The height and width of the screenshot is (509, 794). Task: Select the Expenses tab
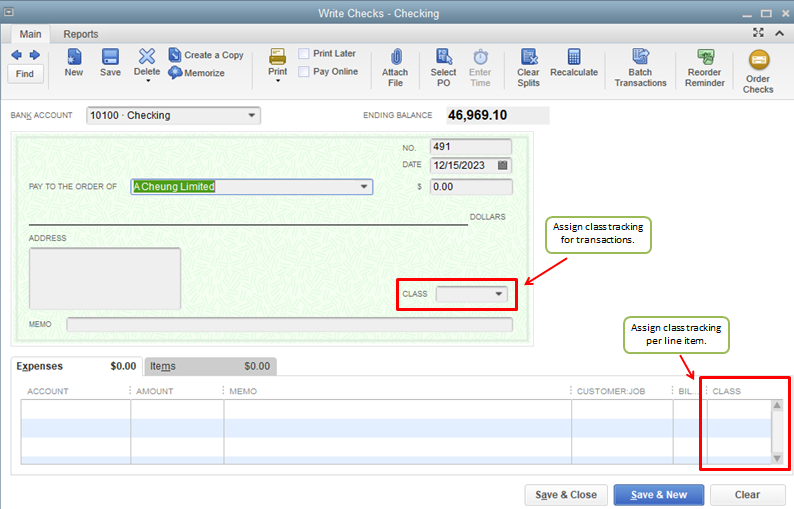tap(76, 366)
